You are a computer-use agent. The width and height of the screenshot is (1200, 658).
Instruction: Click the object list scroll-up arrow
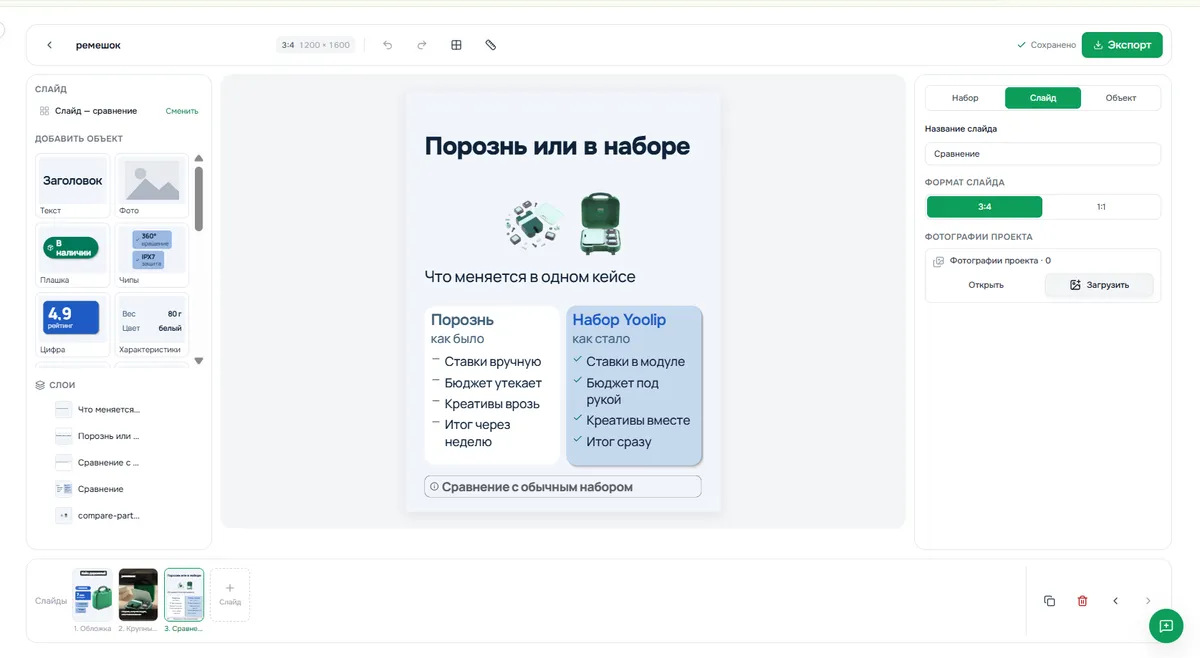pos(199,158)
